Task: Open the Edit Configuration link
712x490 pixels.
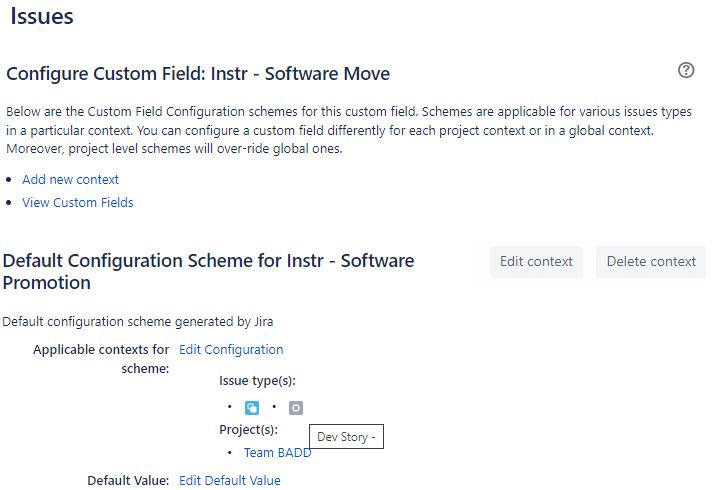Action: (x=231, y=350)
